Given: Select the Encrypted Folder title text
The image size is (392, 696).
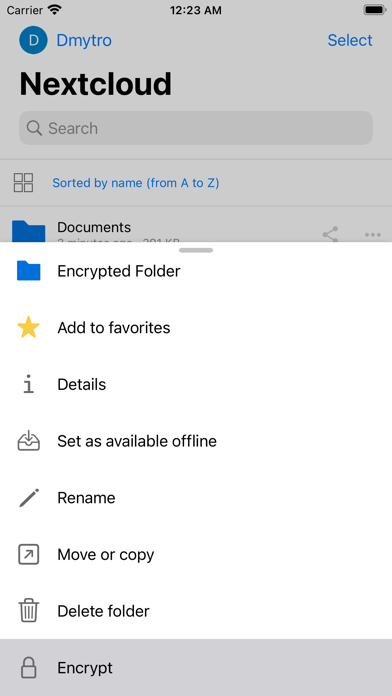Looking at the screenshot, I should pyautogui.click(x=119, y=271).
